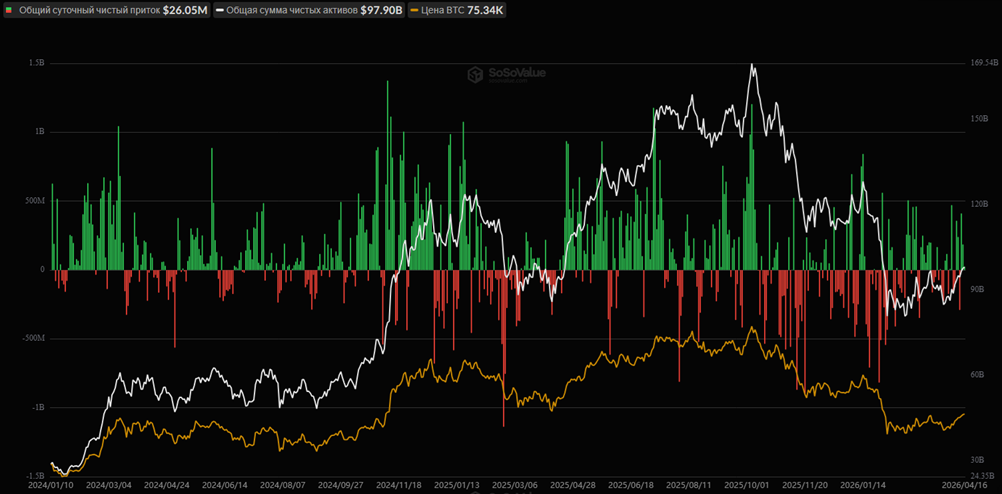Click the 1.5B label on left axis

pyautogui.click(x=37, y=62)
